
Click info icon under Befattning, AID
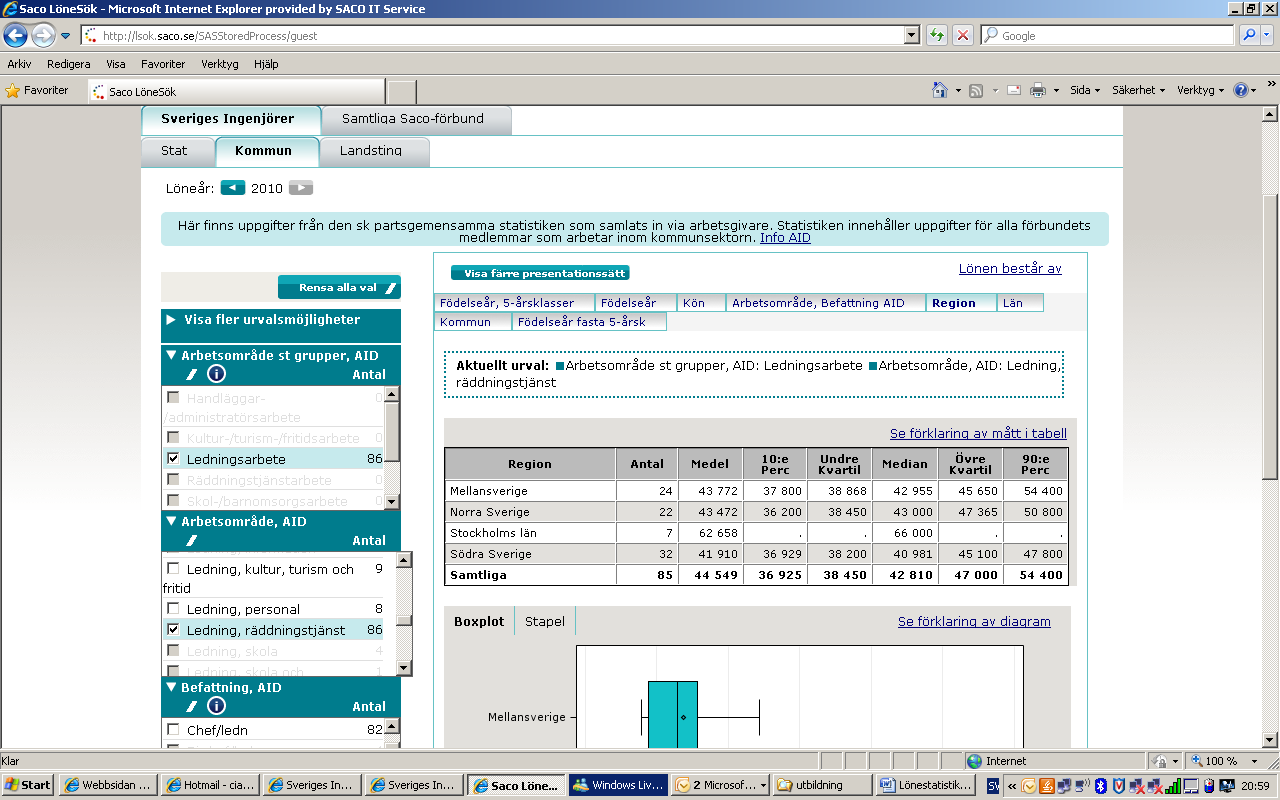[216, 706]
